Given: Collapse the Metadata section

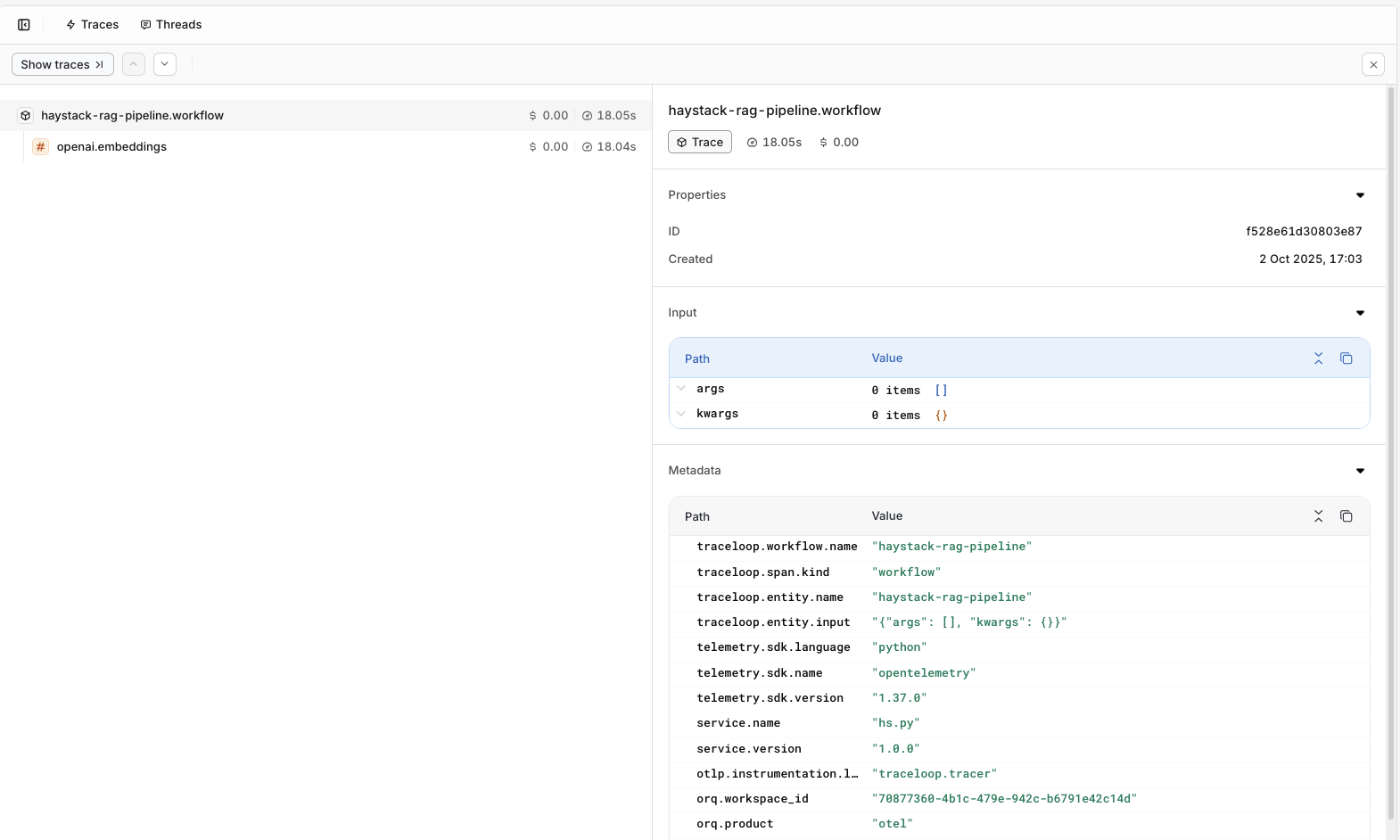Looking at the screenshot, I should (1360, 471).
